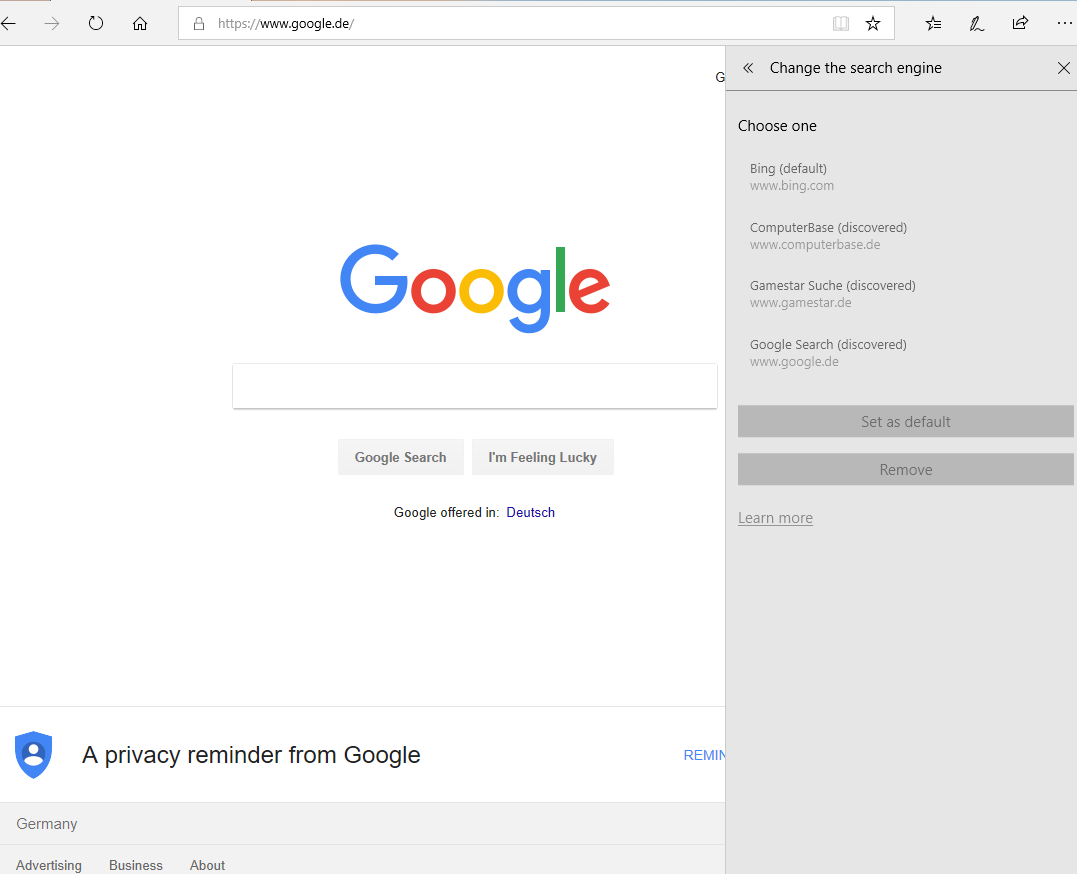This screenshot has width=1077, height=874.
Task: Click the Google Search button
Action: (400, 457)
